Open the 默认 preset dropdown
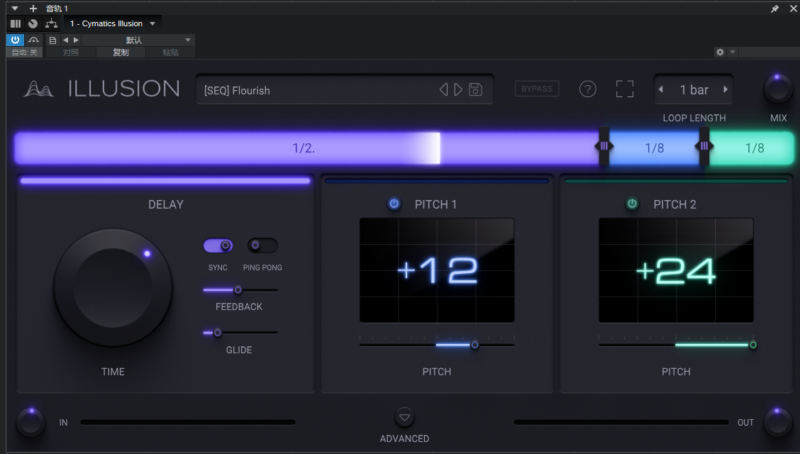The image size is (800, 454). tap(138, 40)
